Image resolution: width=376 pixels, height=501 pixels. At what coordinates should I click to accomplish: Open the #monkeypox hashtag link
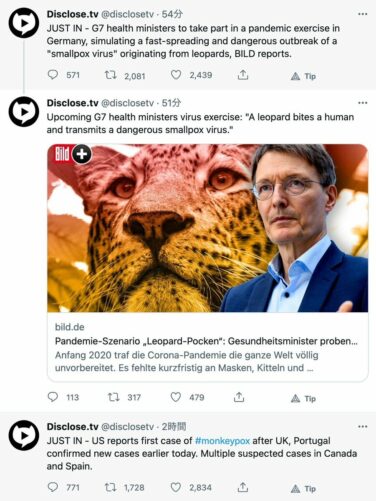222,441
